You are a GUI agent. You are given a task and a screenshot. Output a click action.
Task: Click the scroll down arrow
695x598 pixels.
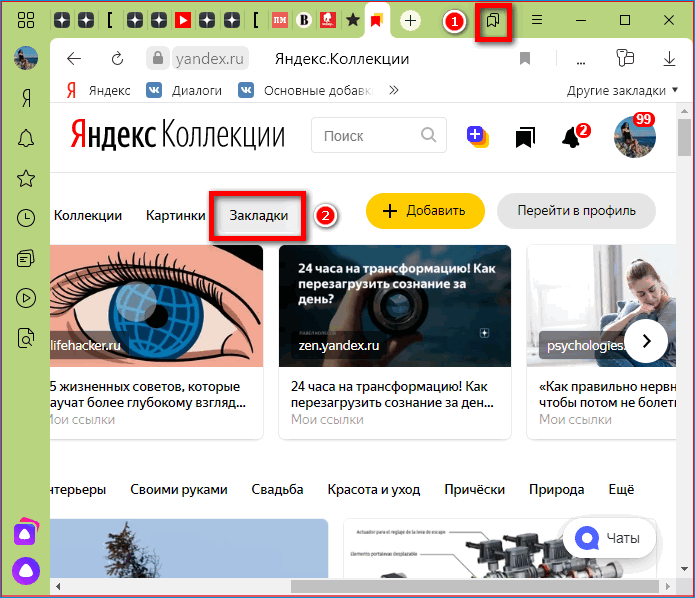[684, 569]
